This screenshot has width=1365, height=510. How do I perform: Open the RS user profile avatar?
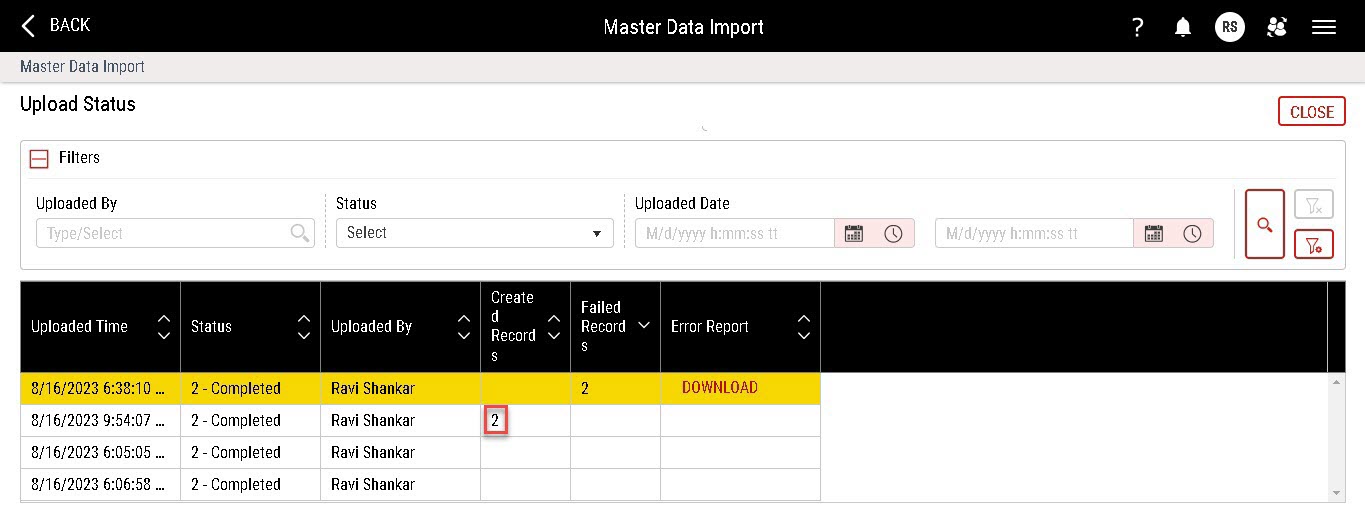click(1230, 27)
